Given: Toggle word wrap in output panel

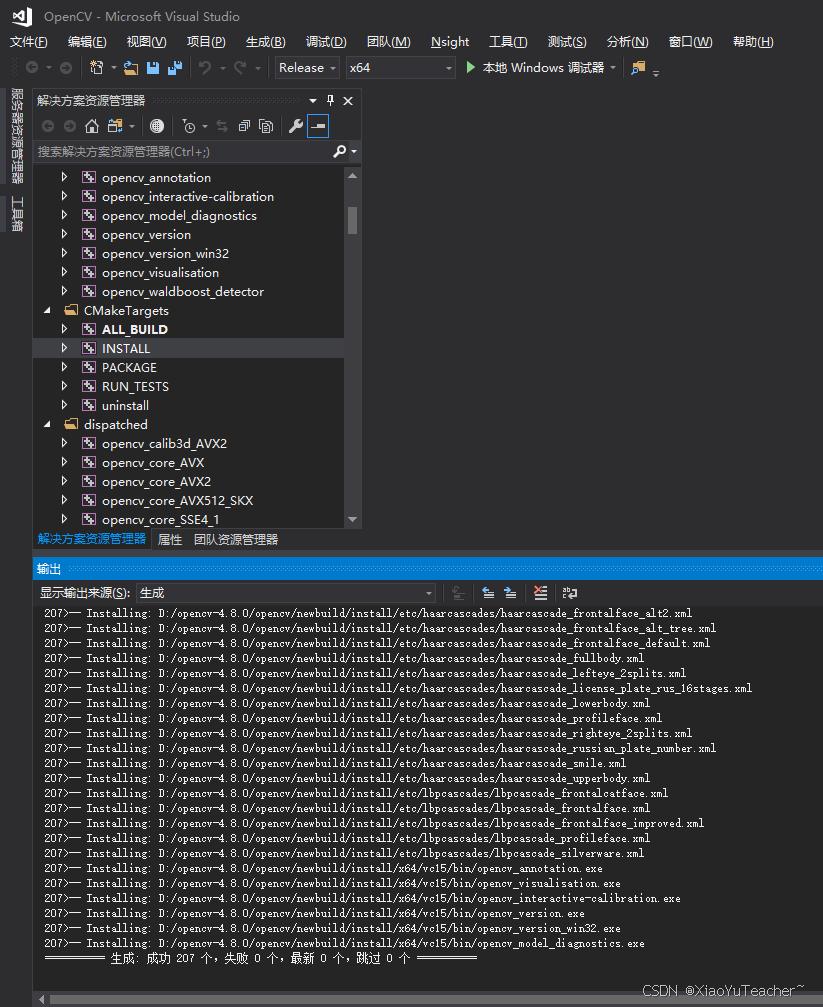Looking at the screenshot, I should point(570,593).
